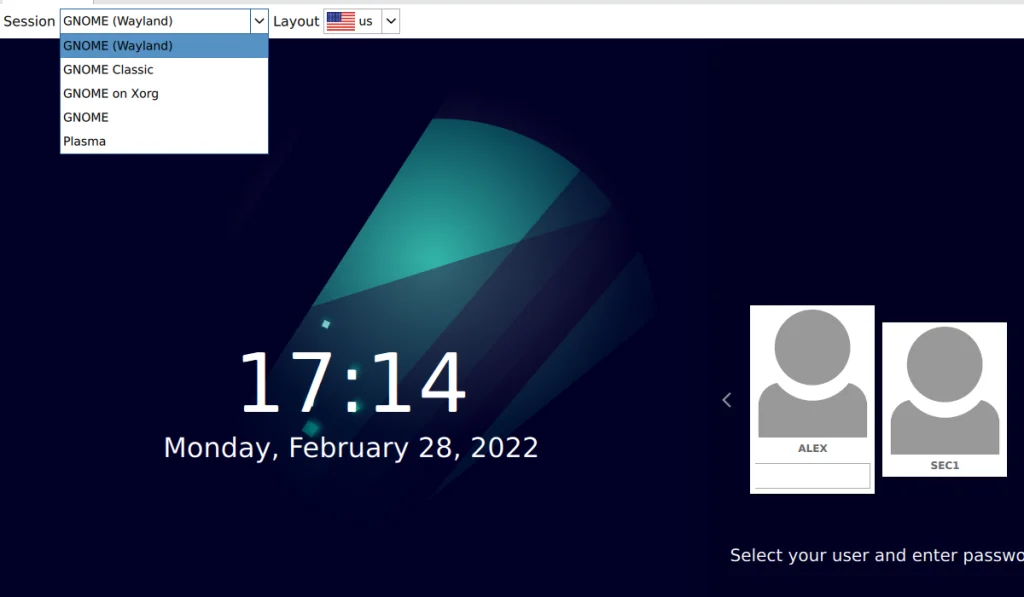Click the US flag icon in Layout selector
1024x597 pixels.
tap(340, 20)
